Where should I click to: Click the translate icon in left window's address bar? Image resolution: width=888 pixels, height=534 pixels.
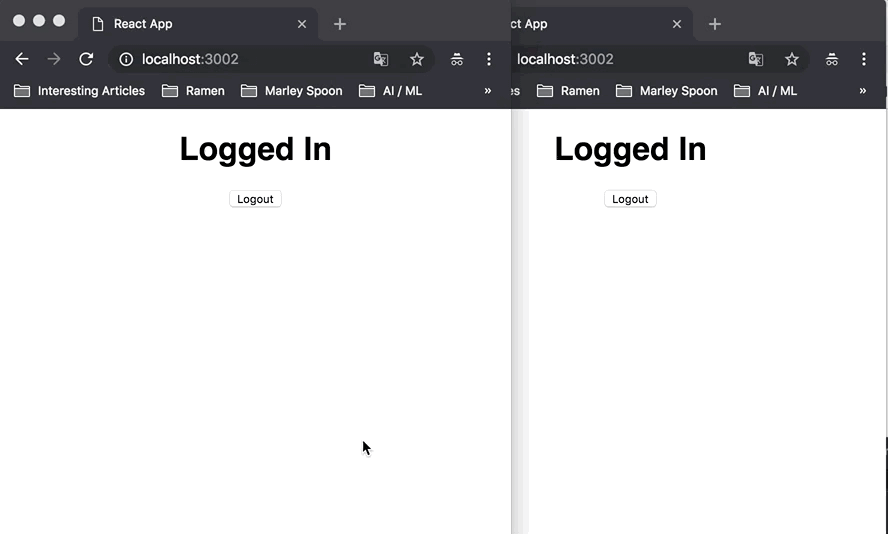tap(381, 59)
